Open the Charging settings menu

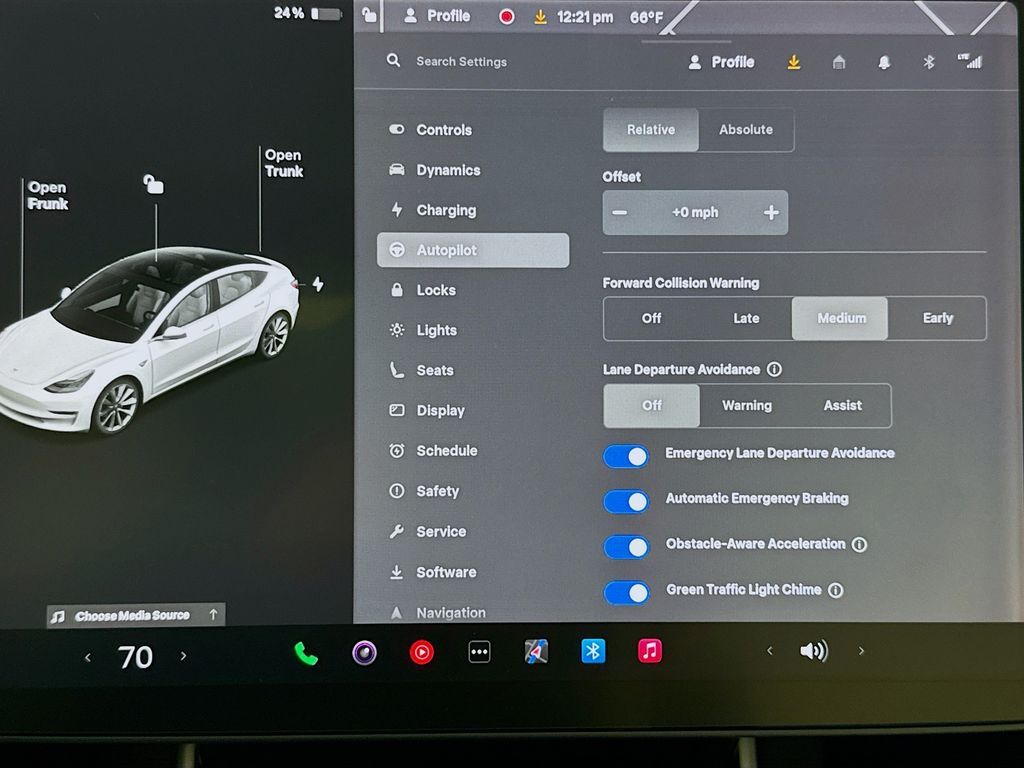pos(446,210)
